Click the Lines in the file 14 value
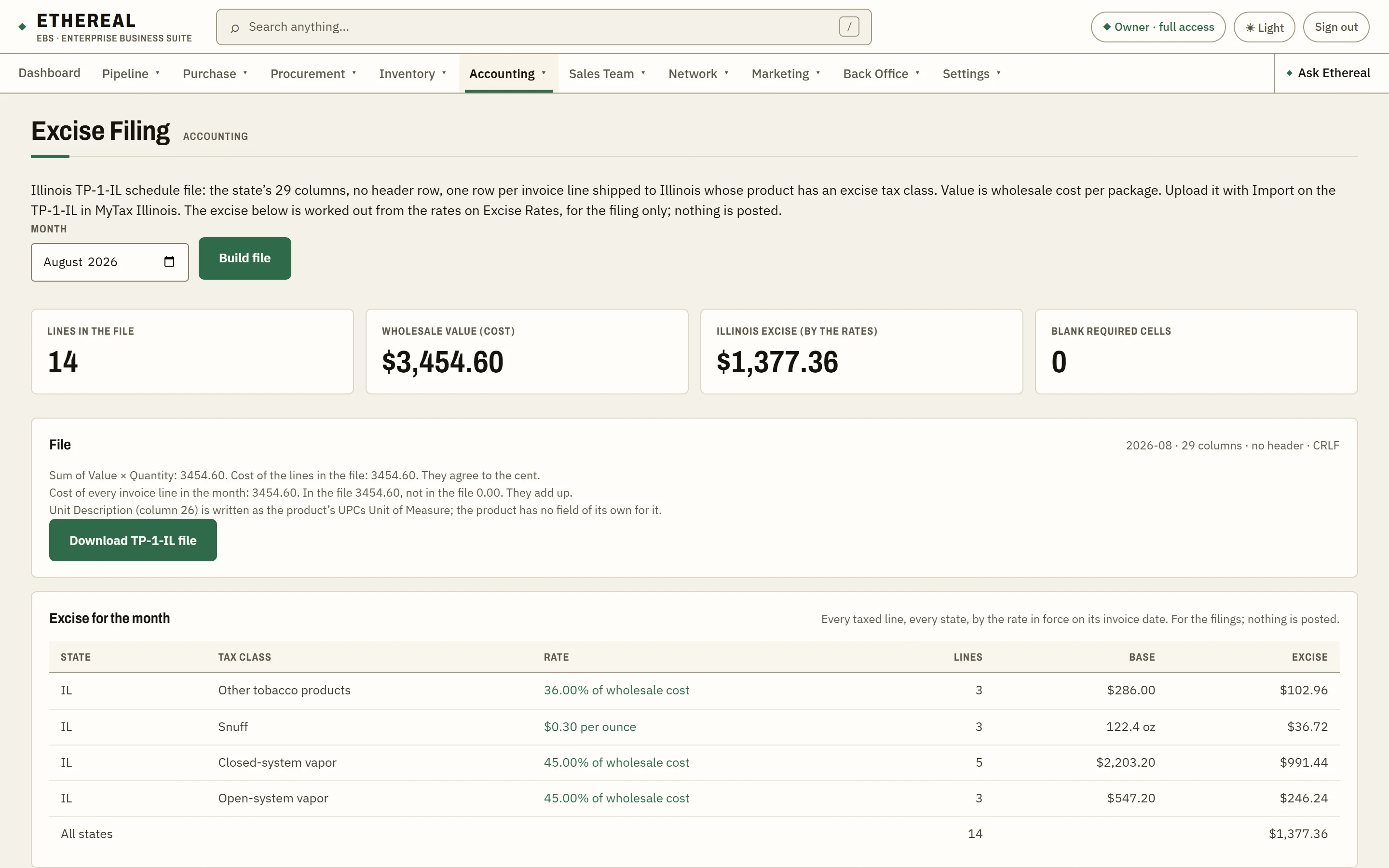This screenshot has height=868, width=1389. [x=63, y=362]
